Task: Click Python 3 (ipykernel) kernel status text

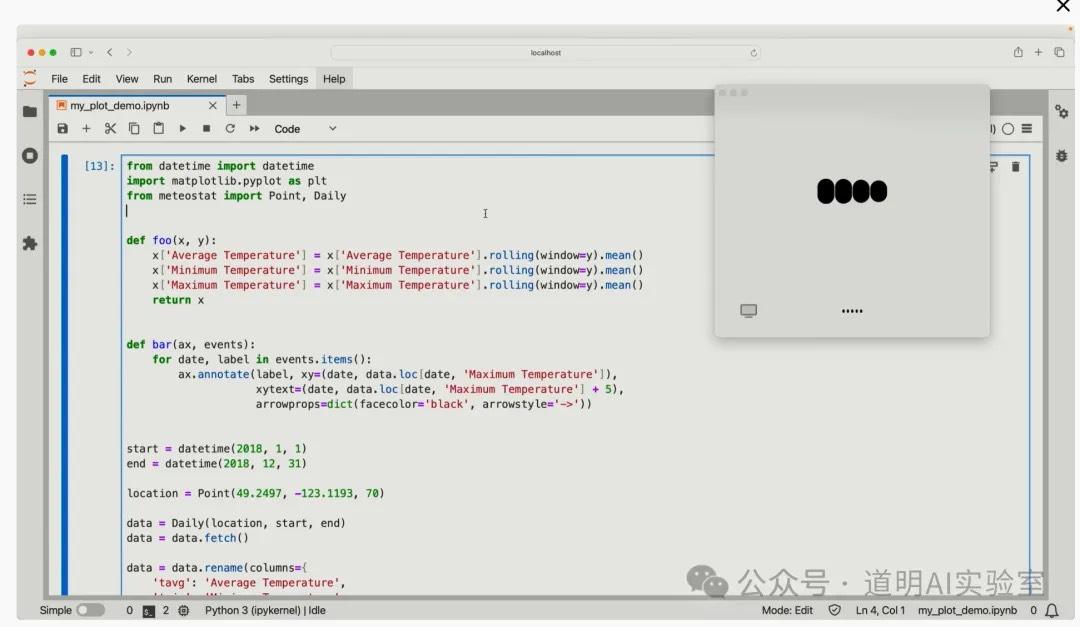Action: (265, 610)
